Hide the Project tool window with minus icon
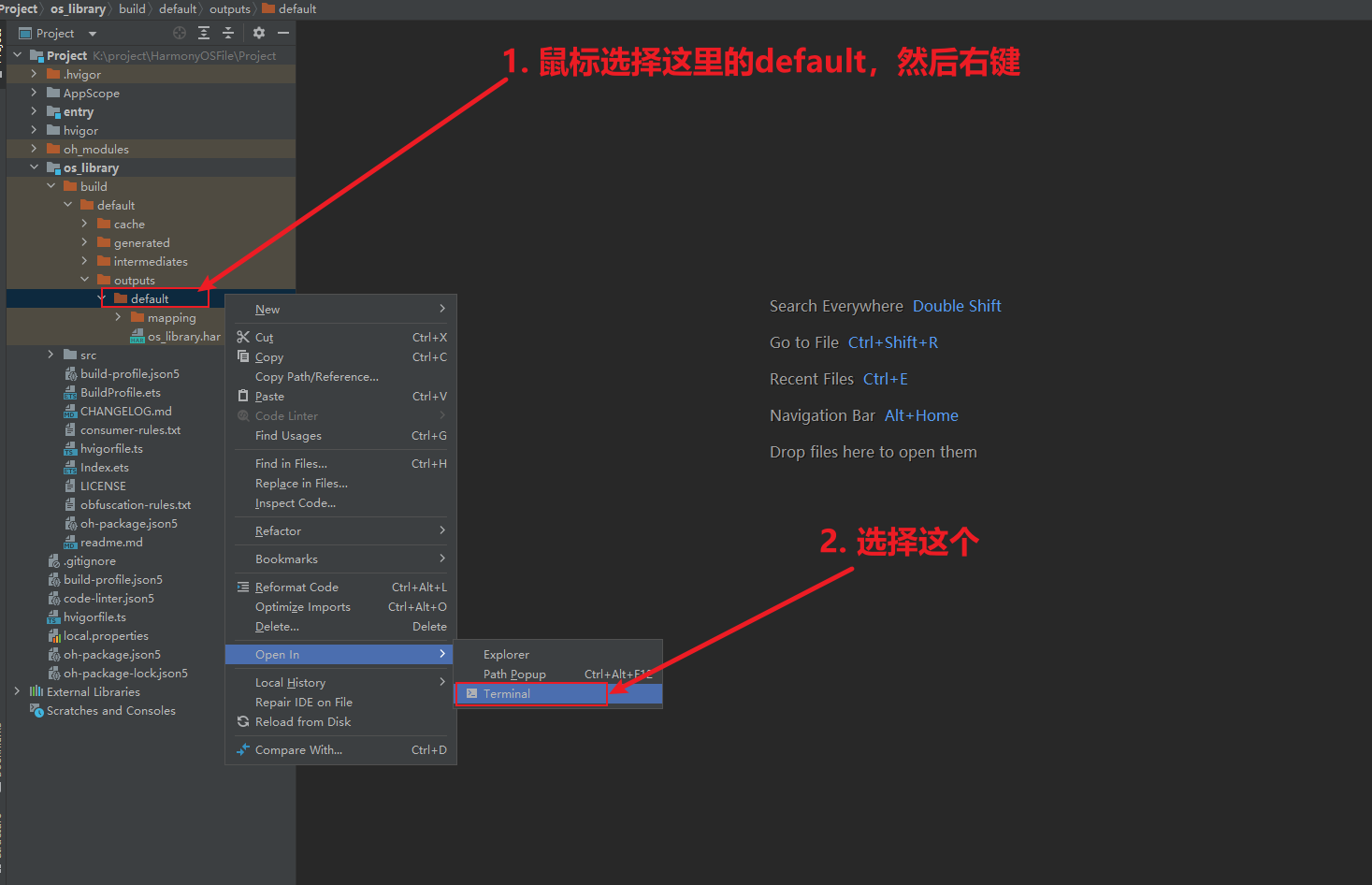The height and width of the screenshot is (885, 1372). point(283,33)
